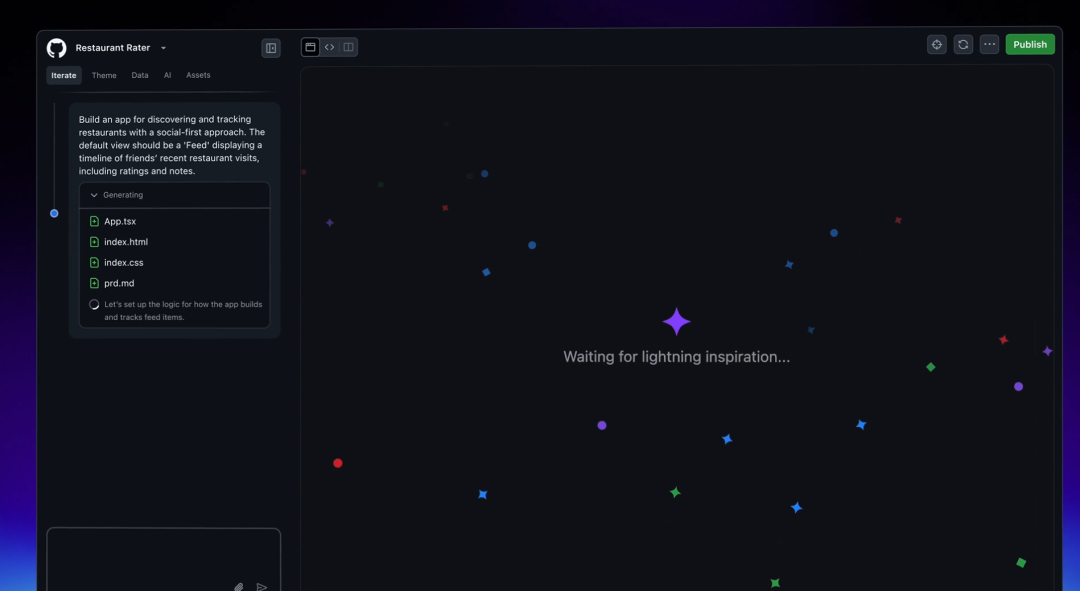Viewport: 1080px width, 591px height.
Task: Click the Restaurant Rater title text
Action: 113,48
